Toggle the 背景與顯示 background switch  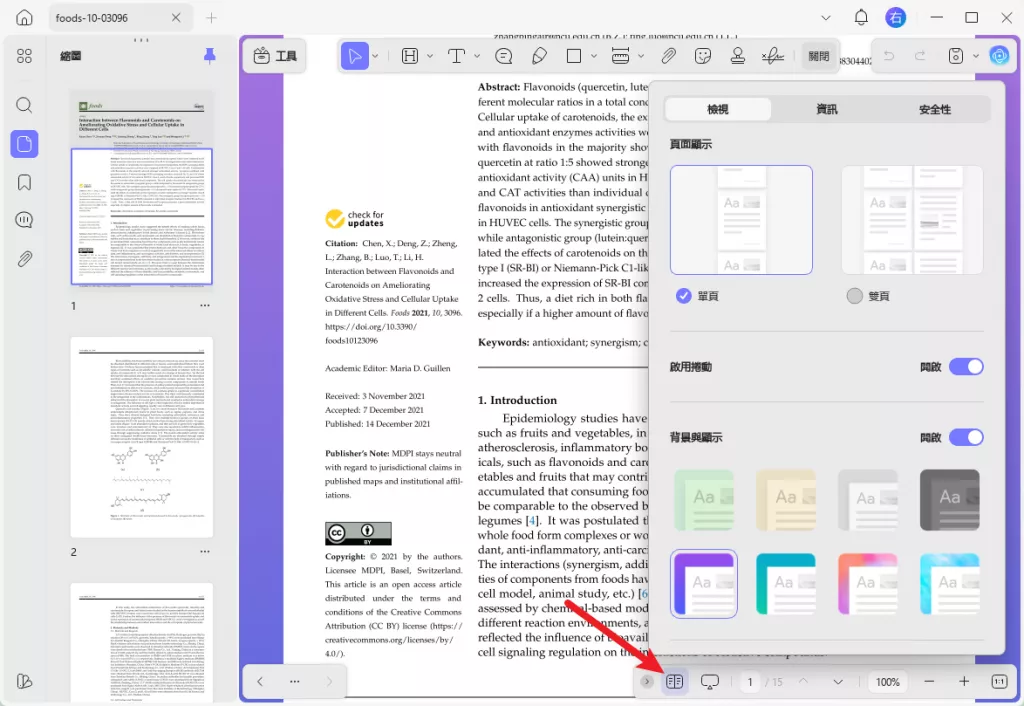point(966,438)
